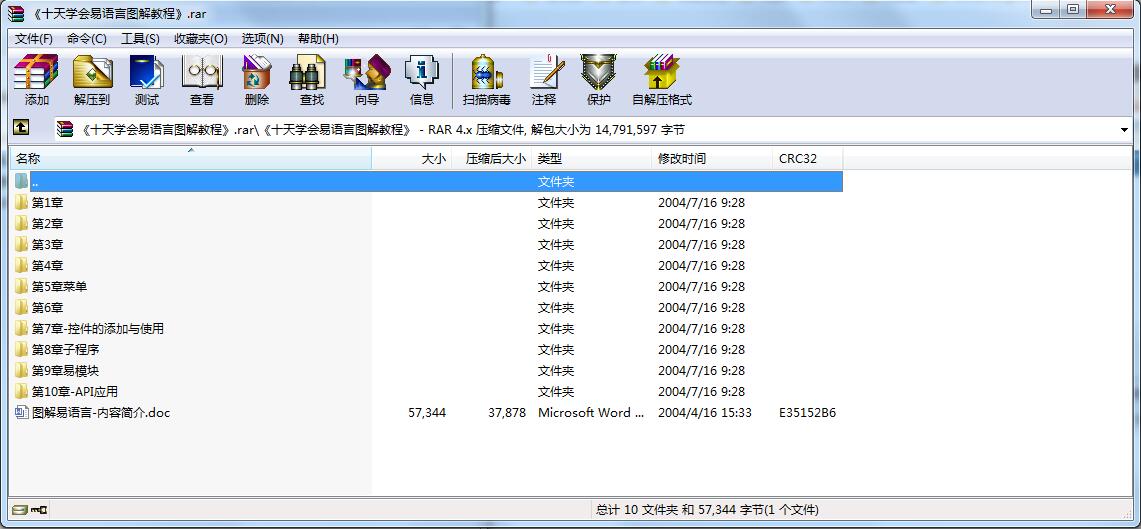Click the 解压到 (Extract To) icon
The width and height of the screenshot is (1141, 529).
coord(92,80)
